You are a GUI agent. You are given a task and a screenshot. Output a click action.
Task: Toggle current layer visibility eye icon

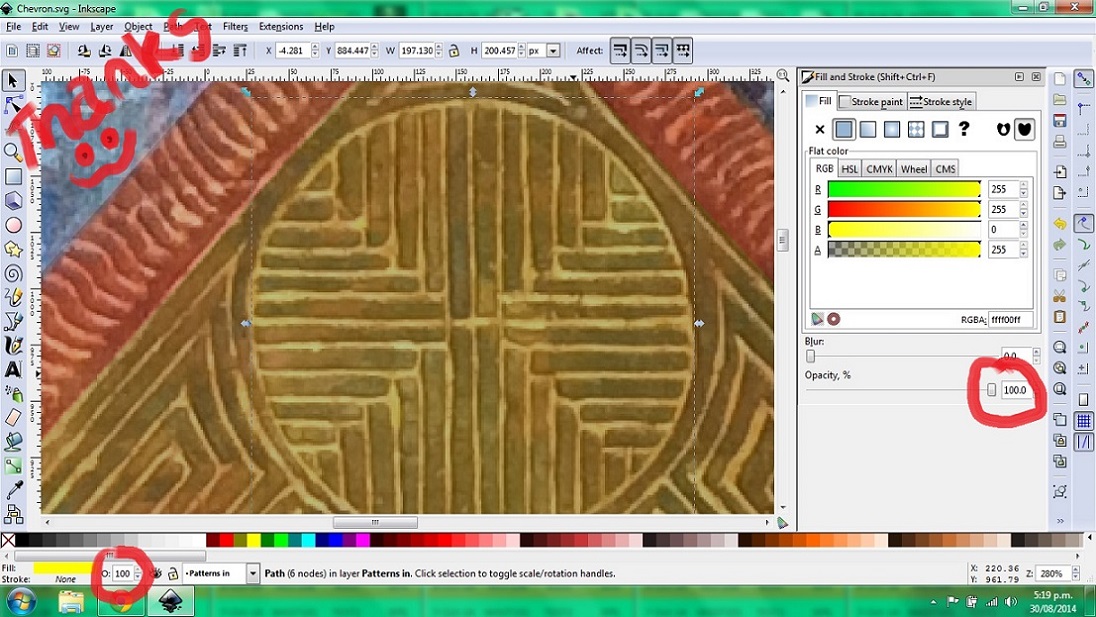pos(155,574)
